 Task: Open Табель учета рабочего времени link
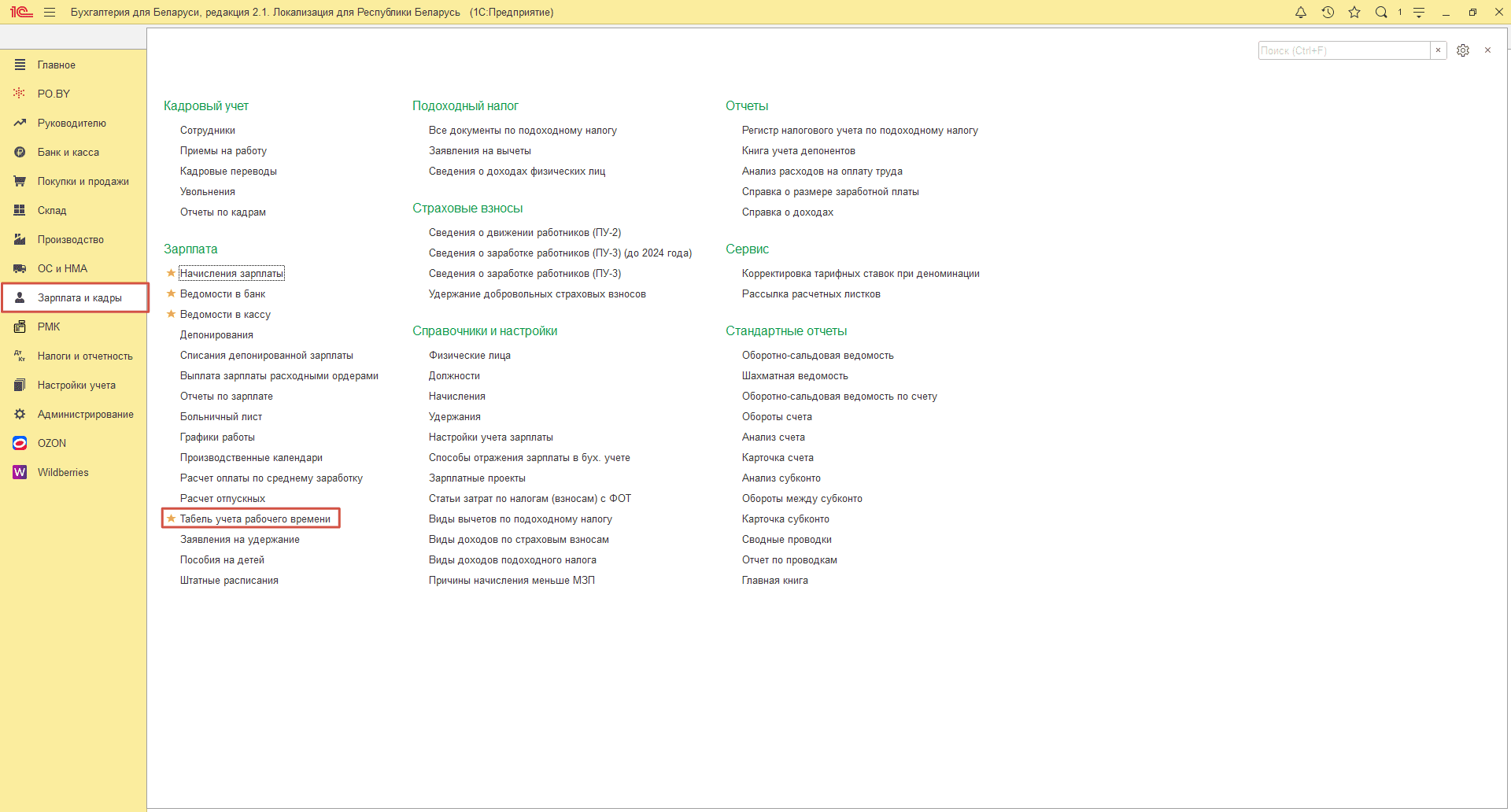coord(255,519)
